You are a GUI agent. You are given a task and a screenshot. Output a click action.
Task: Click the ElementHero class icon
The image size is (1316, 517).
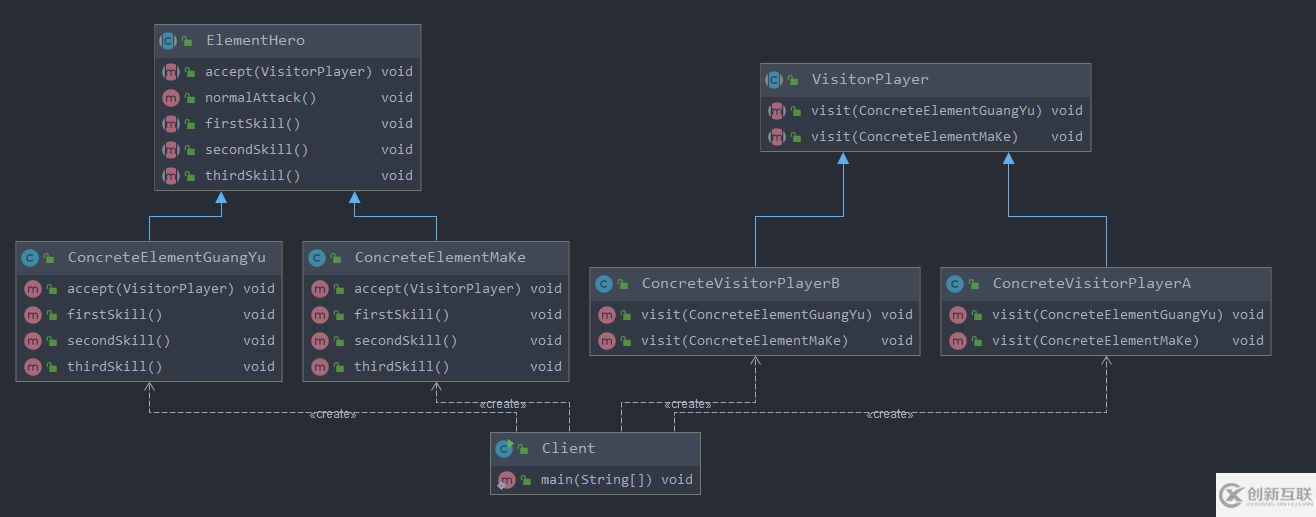click(169, 41)
